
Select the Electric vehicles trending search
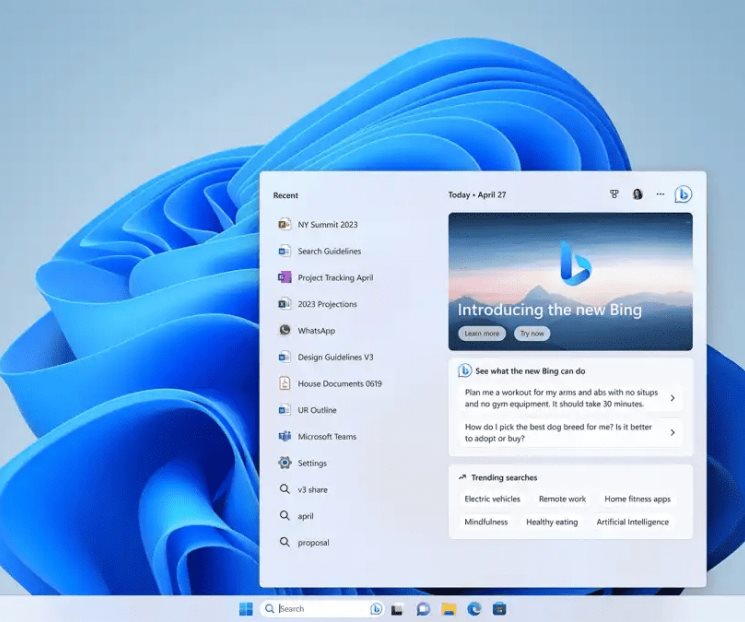coord(492,499)
